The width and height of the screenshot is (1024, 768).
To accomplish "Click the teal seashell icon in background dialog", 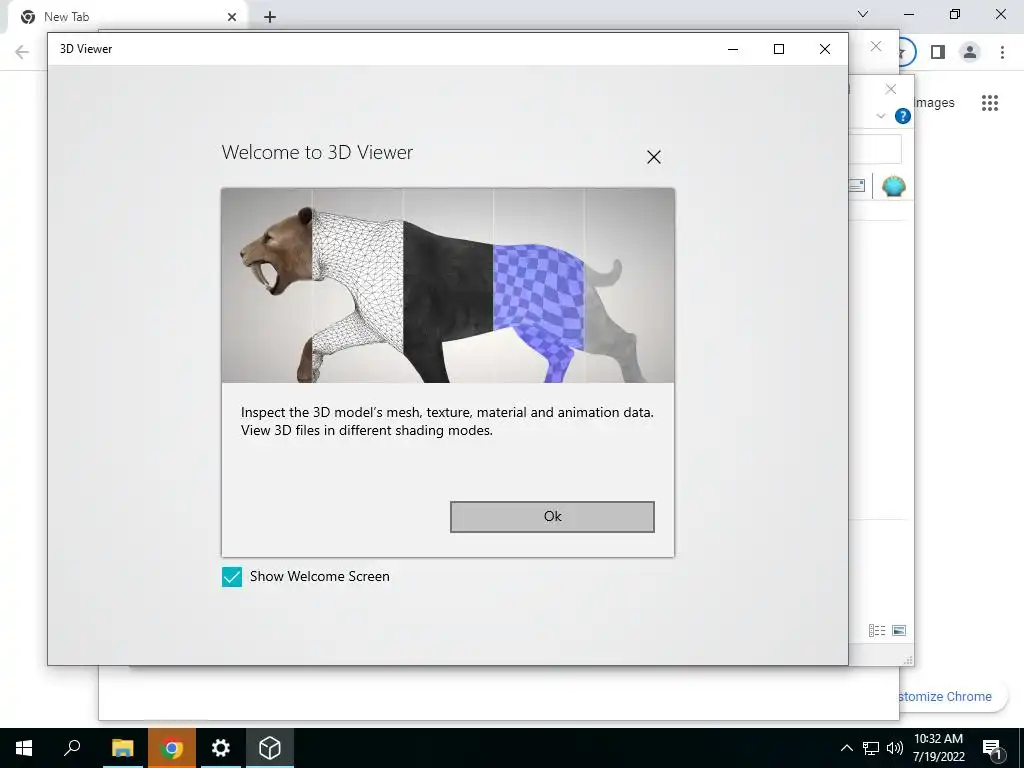I will (893, 186).
